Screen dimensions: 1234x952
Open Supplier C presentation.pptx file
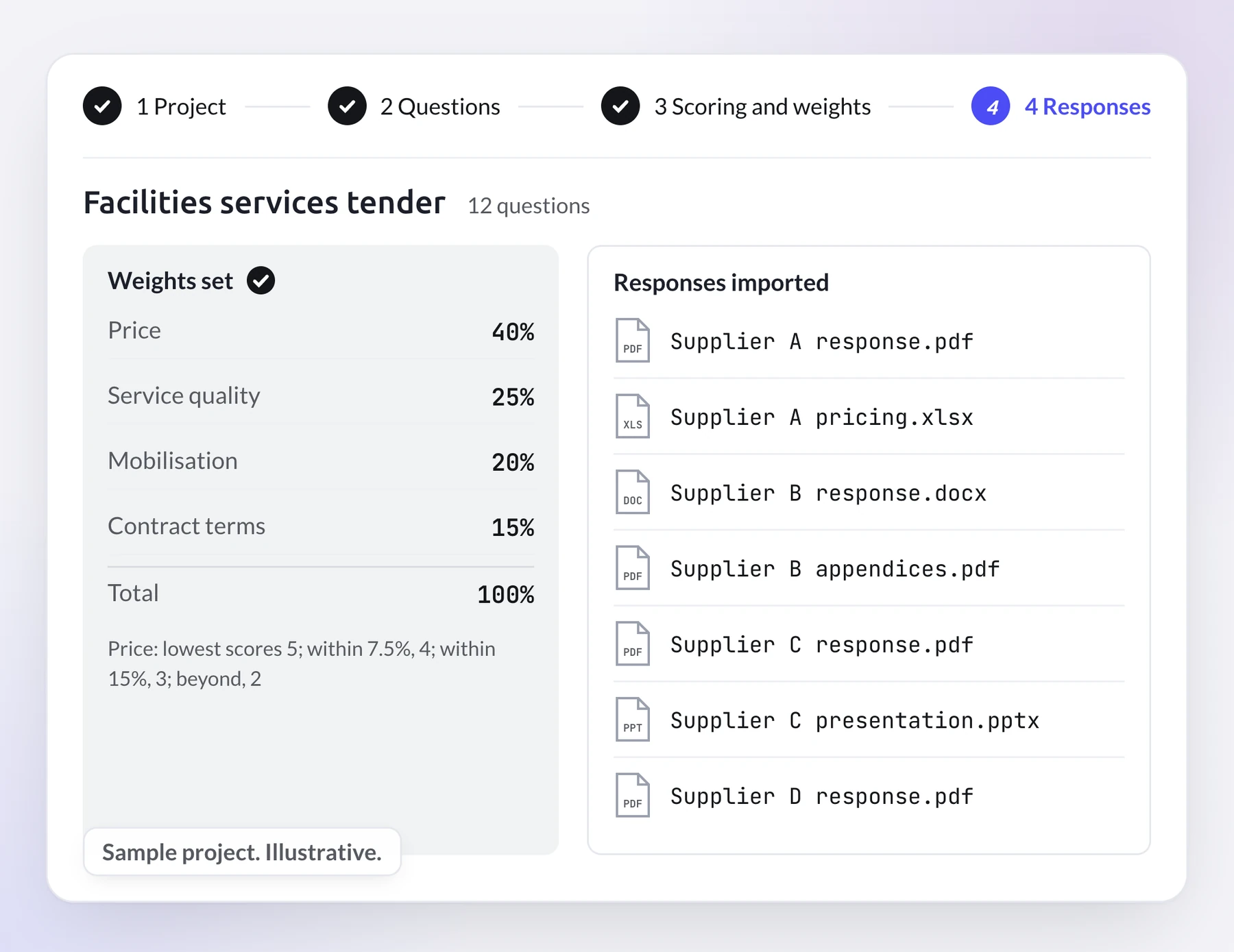coord(855,720)
